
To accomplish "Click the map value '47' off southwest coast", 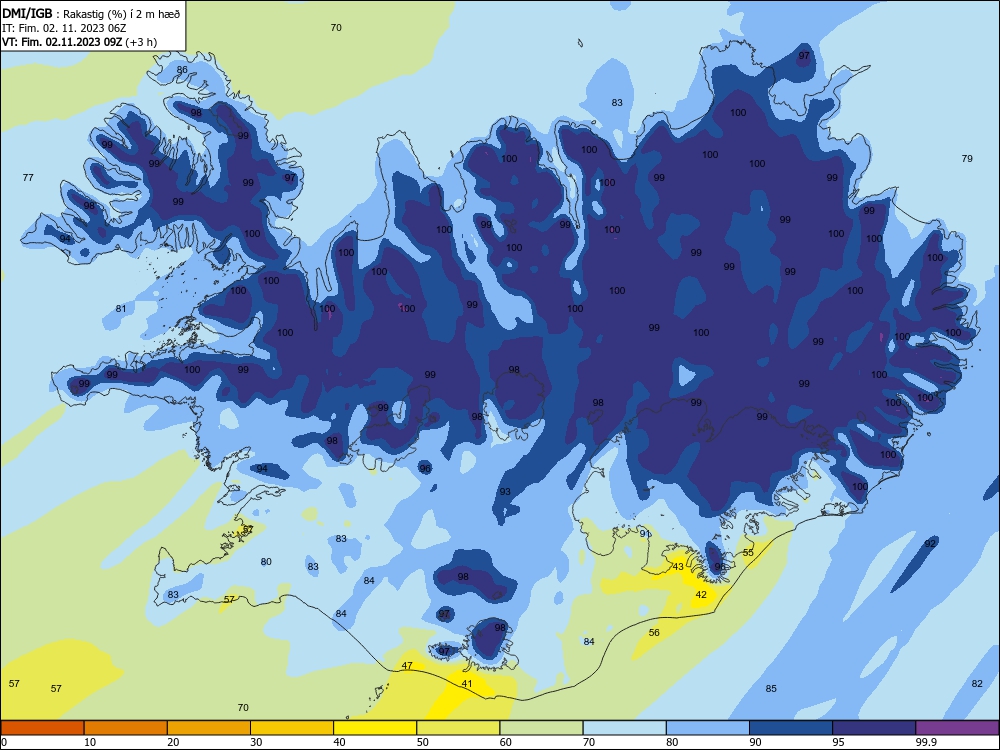I will [407, 666].
